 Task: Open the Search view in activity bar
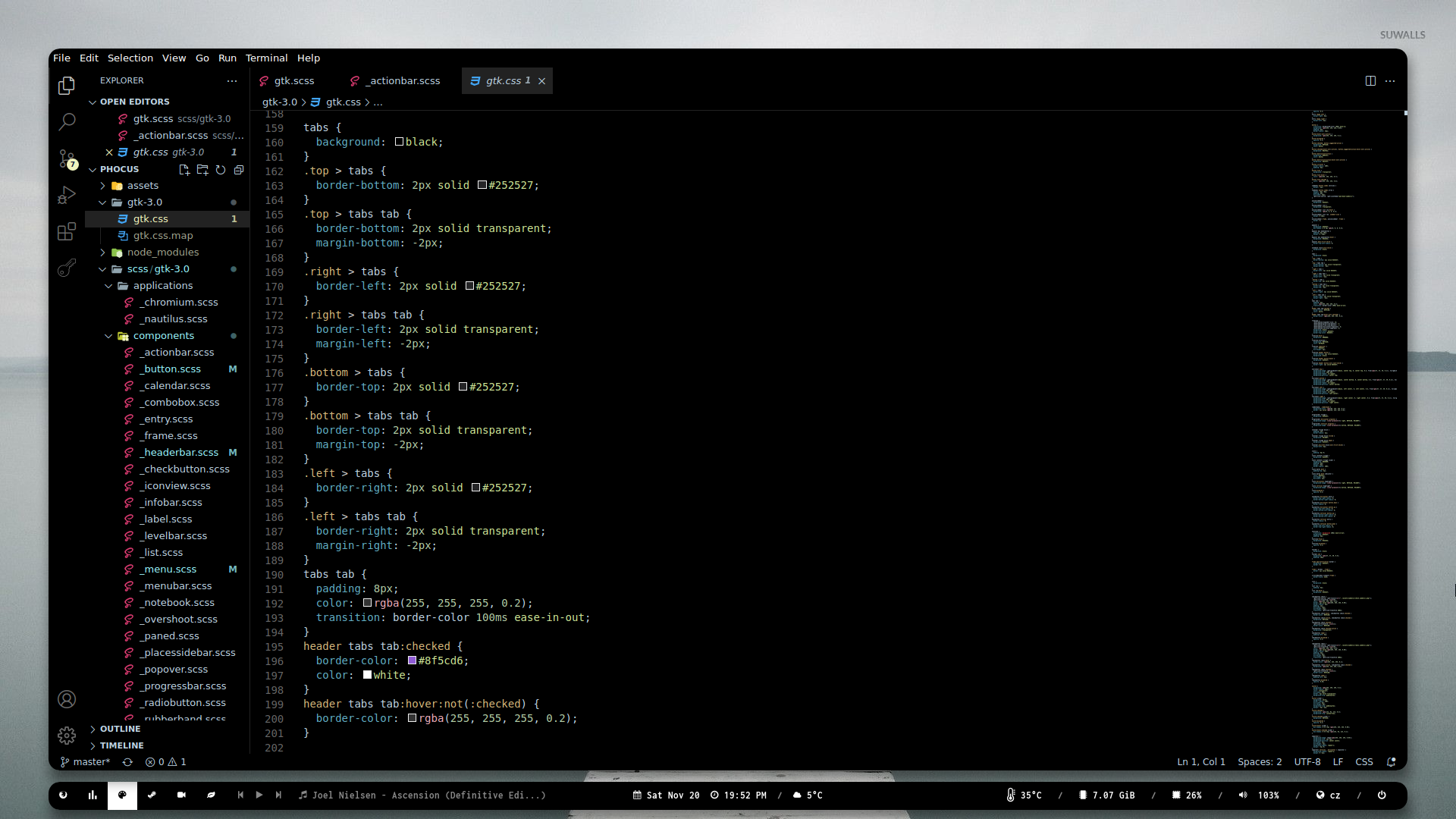point(67,121)
